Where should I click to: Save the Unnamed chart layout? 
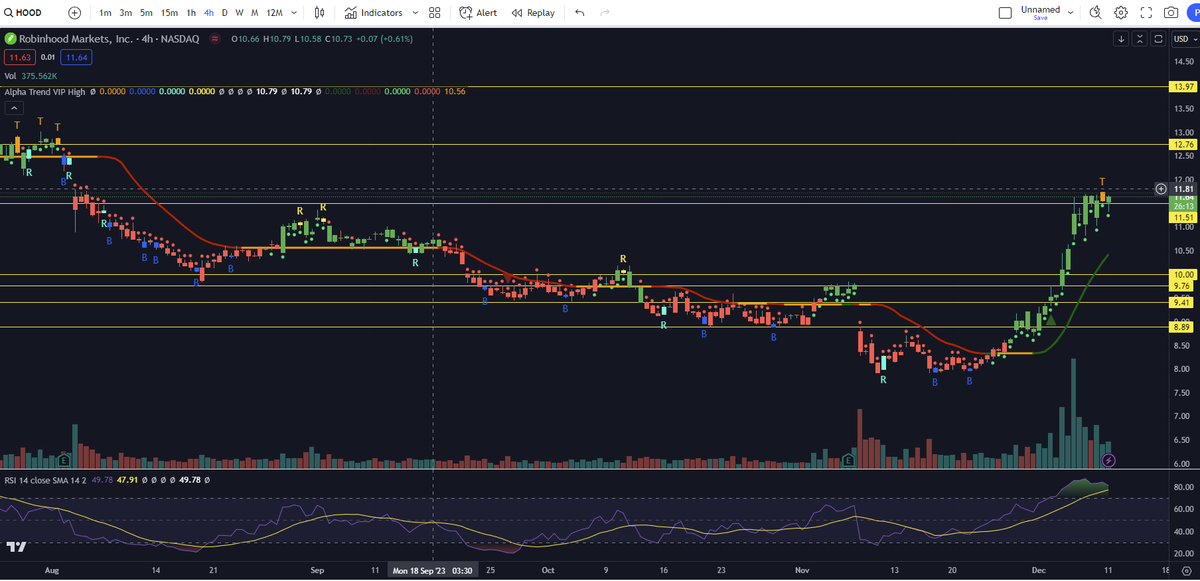1041,18
